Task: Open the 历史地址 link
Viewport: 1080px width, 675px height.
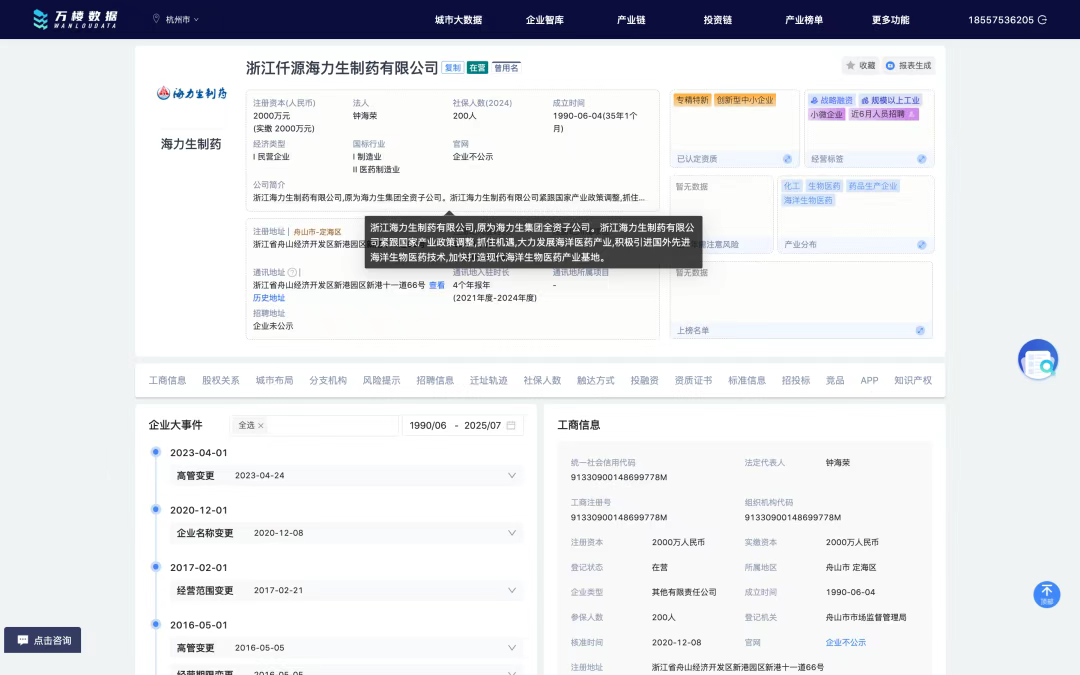Action: coord(269,298)
